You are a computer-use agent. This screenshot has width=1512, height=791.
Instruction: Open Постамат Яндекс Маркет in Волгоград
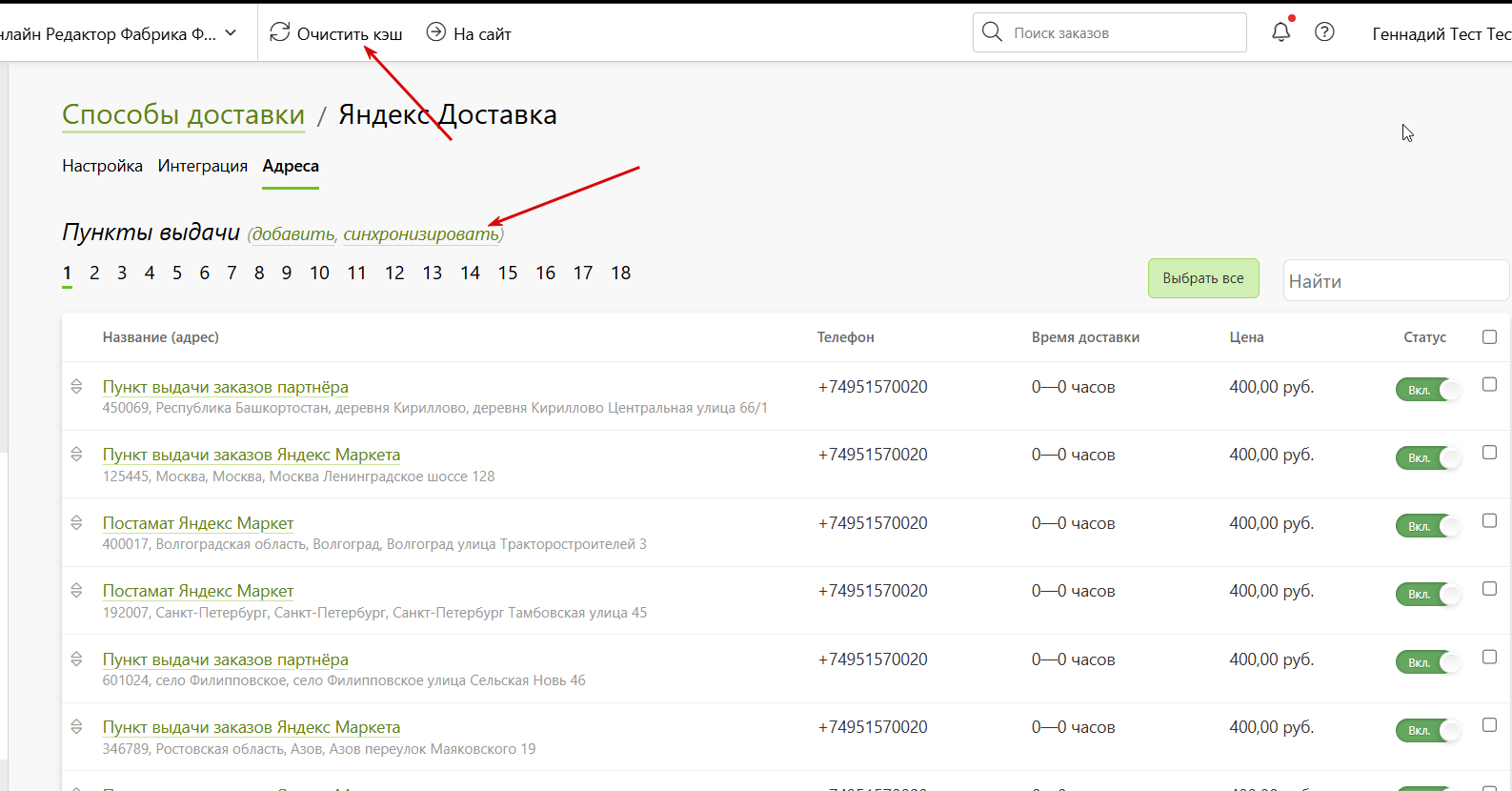[x=198, y=523]
